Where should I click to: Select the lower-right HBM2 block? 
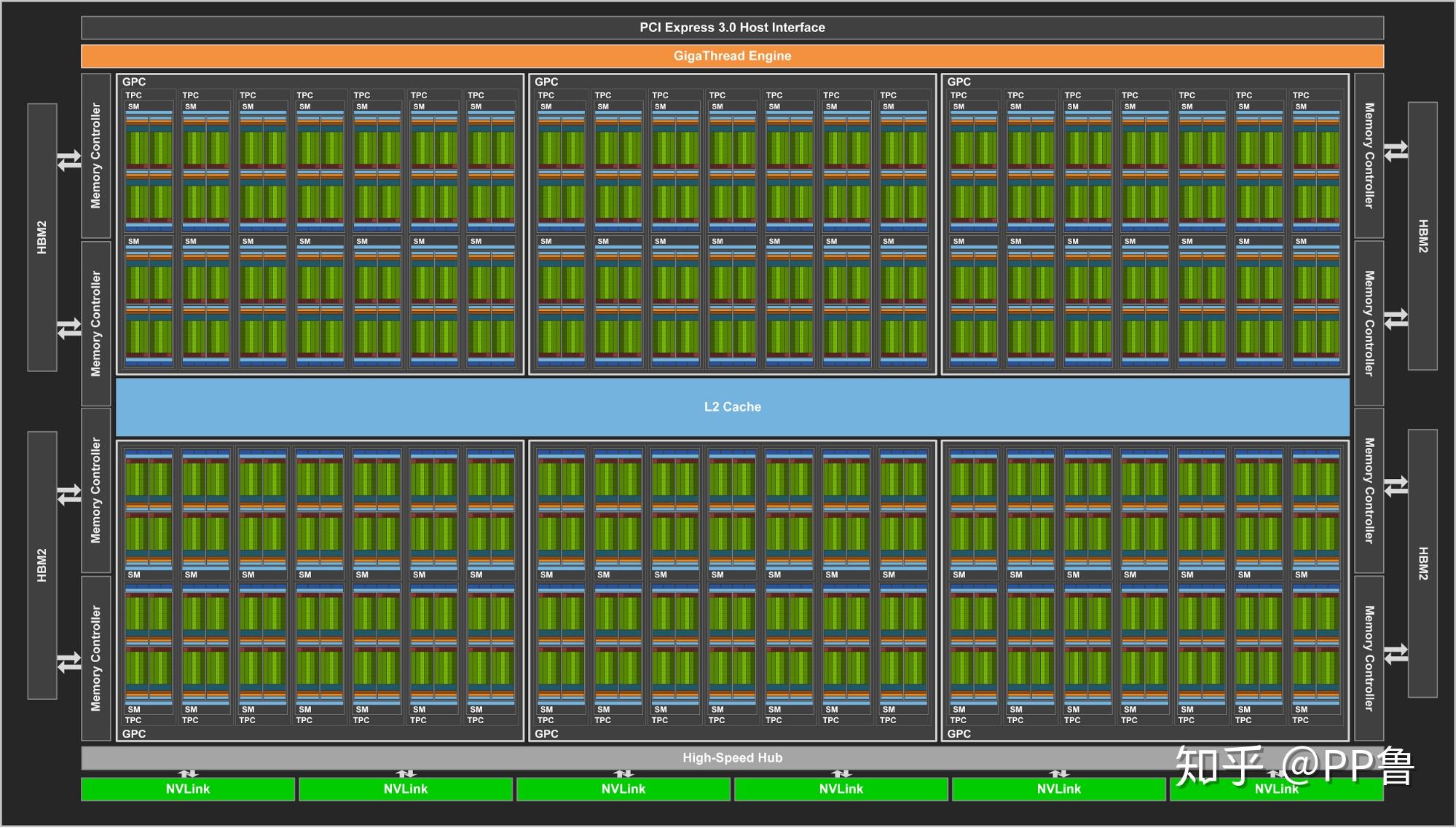[1422, 564]
